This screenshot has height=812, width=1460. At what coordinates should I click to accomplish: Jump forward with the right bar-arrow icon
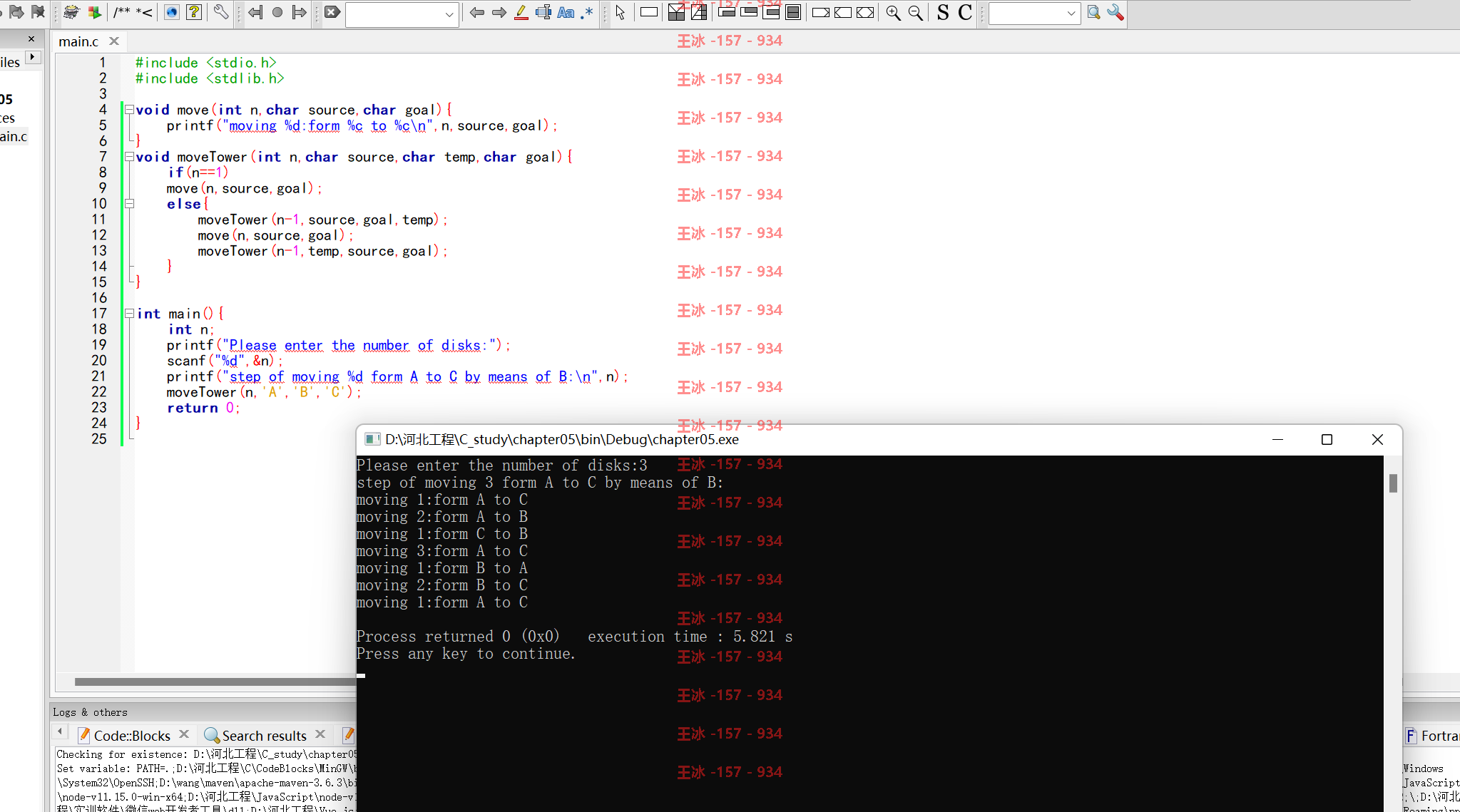[300, 12]
